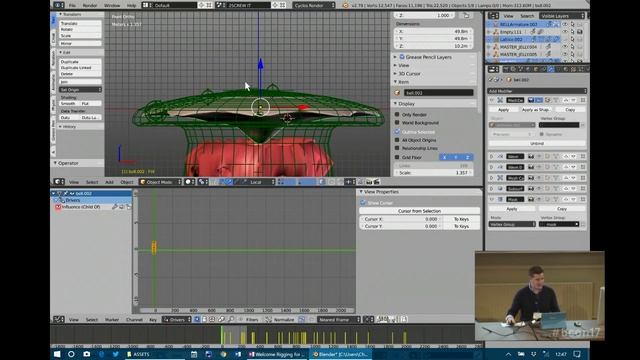Click the Normalize icon in graph header
This screenshot has height=360, width=640.
coord(269,320)
